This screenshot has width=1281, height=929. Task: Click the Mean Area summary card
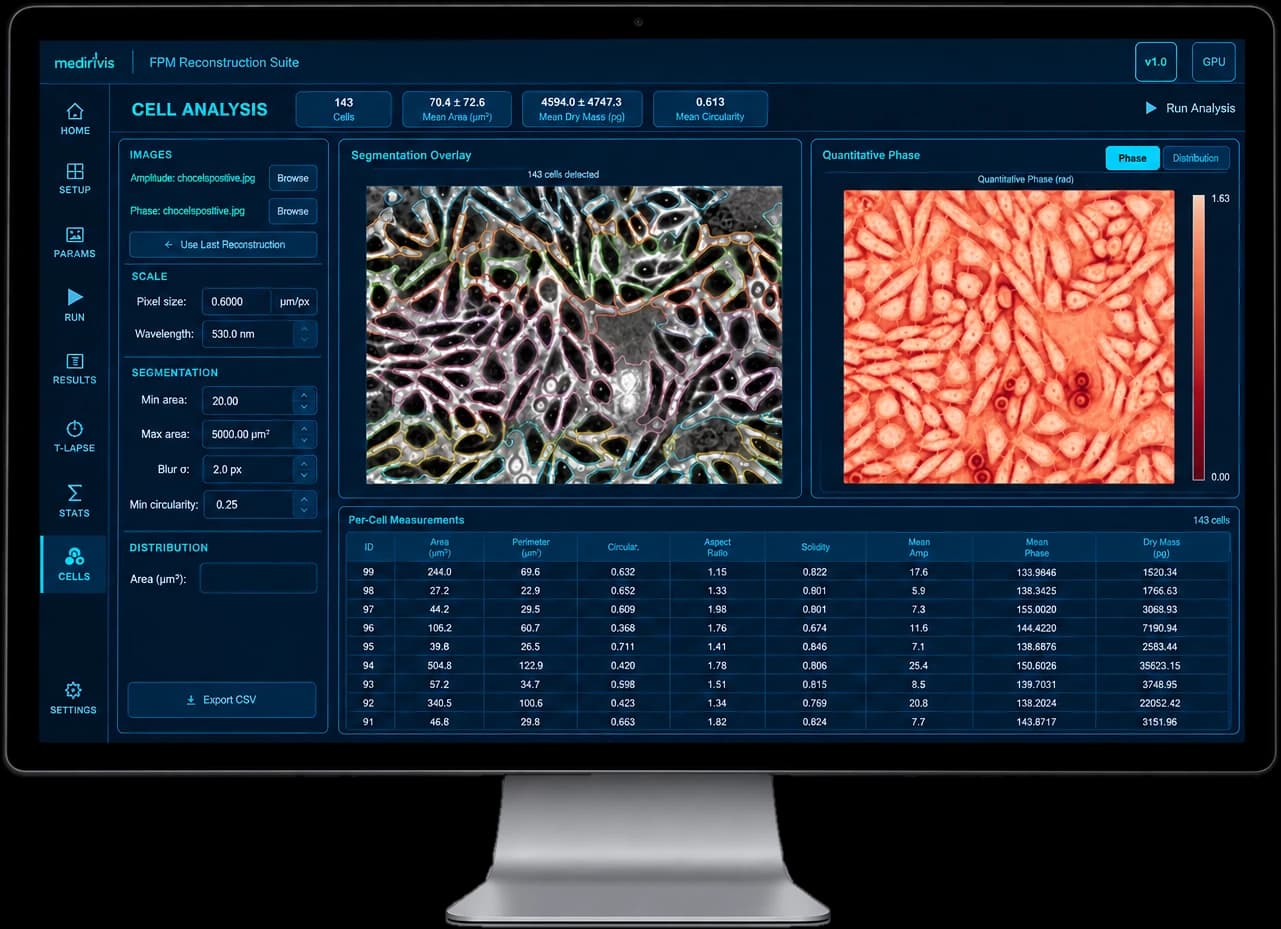[457, 109]
